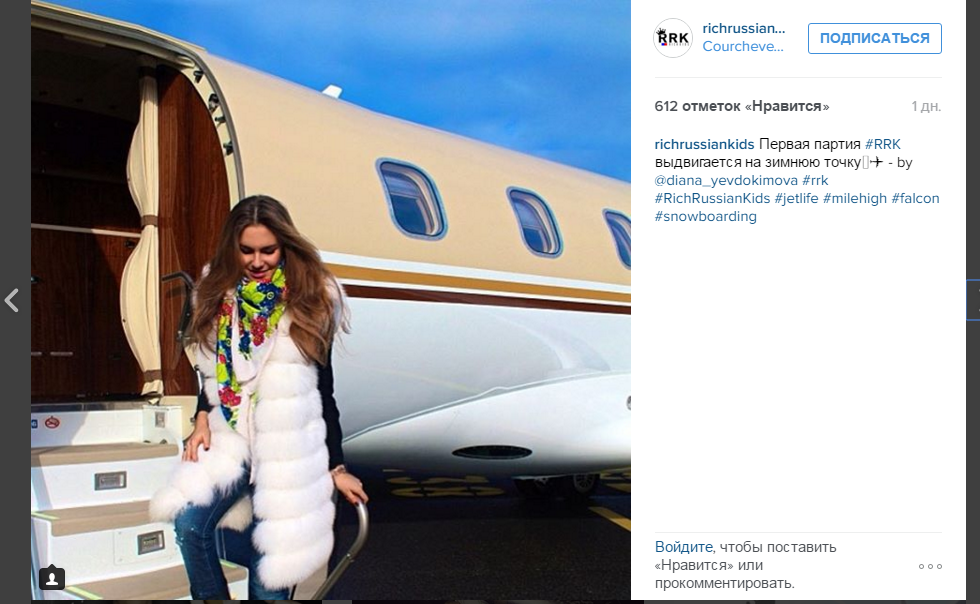
Task: Open @diana_yevdokimova mention link
Action: coord(726,181)
